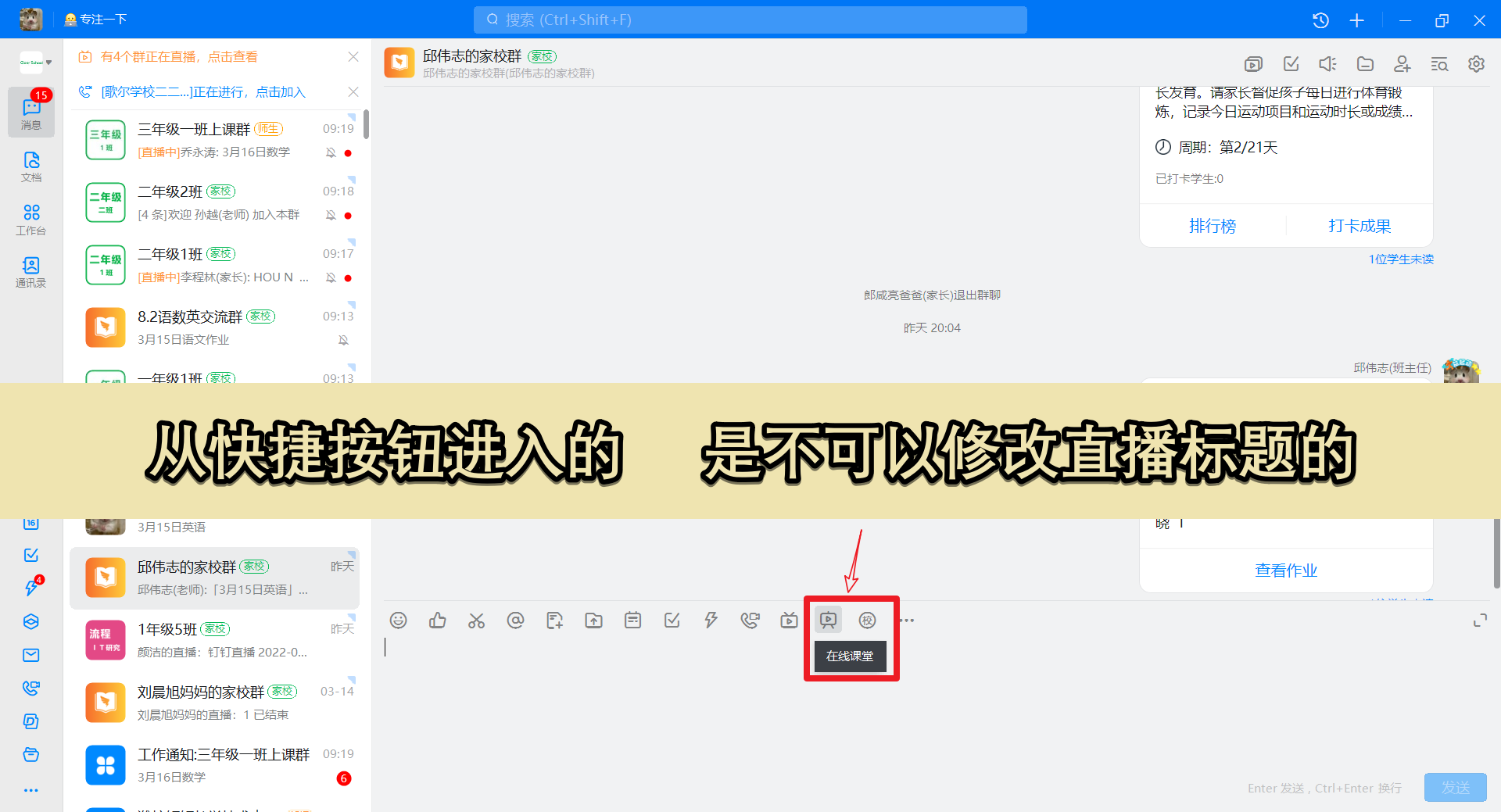
Task: Open the 查看作业 view homework link
Action: [x=1286, y=571]
